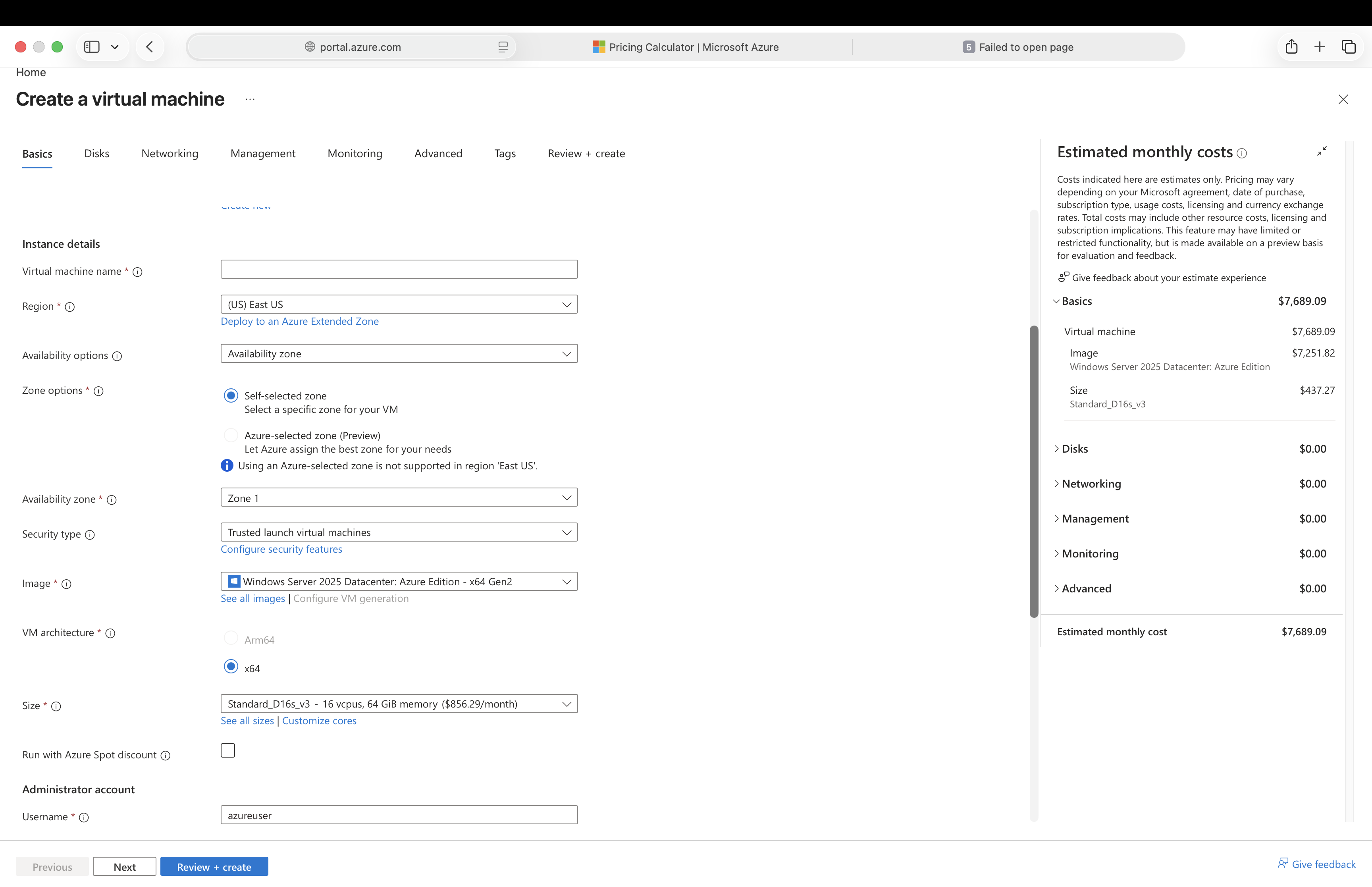
Task: Click blue info icon about Azure-selected zone support
Action: 227,465
